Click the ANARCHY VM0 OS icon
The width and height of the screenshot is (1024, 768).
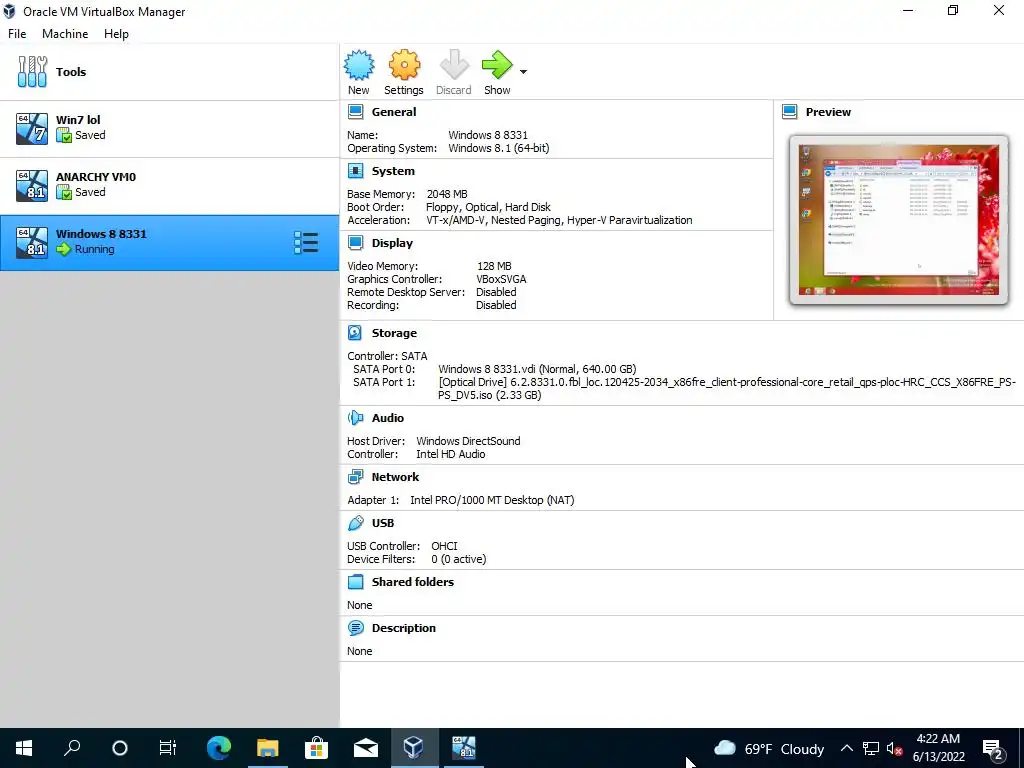tap(32, 185)
